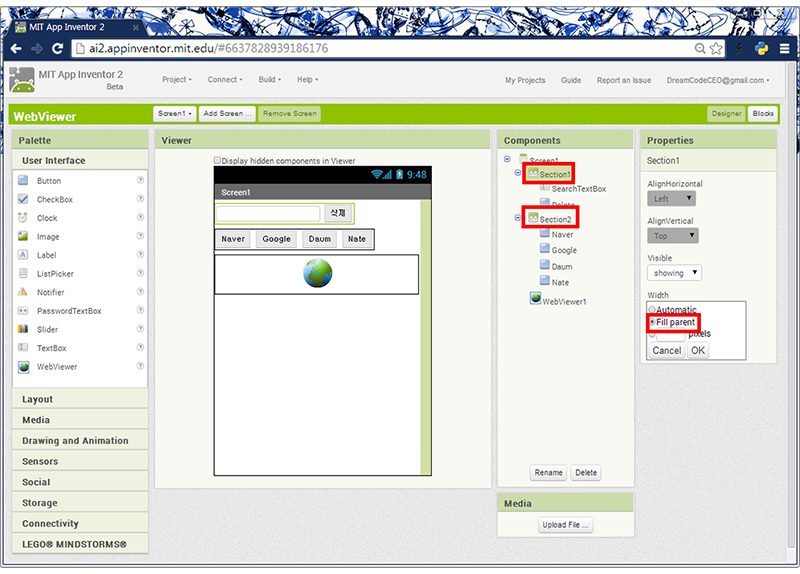Open the Guide link
The width and height of the screenshot is (800, 574).
[571, 81]
